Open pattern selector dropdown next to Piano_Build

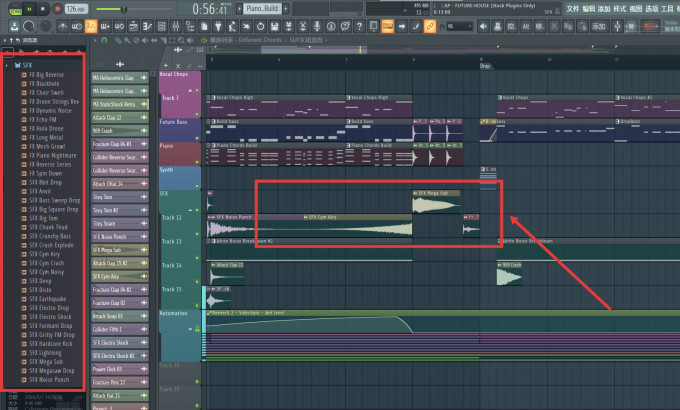pos(239,9)
